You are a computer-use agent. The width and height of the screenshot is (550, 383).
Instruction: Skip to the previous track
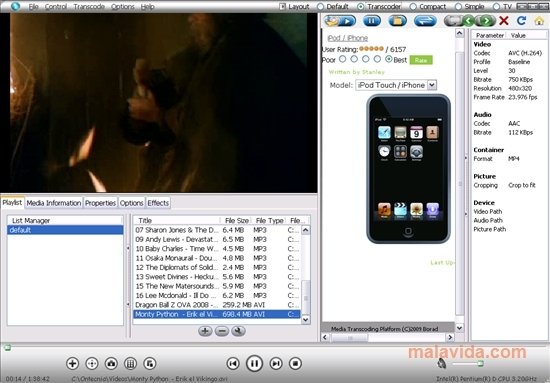[233, 363]
